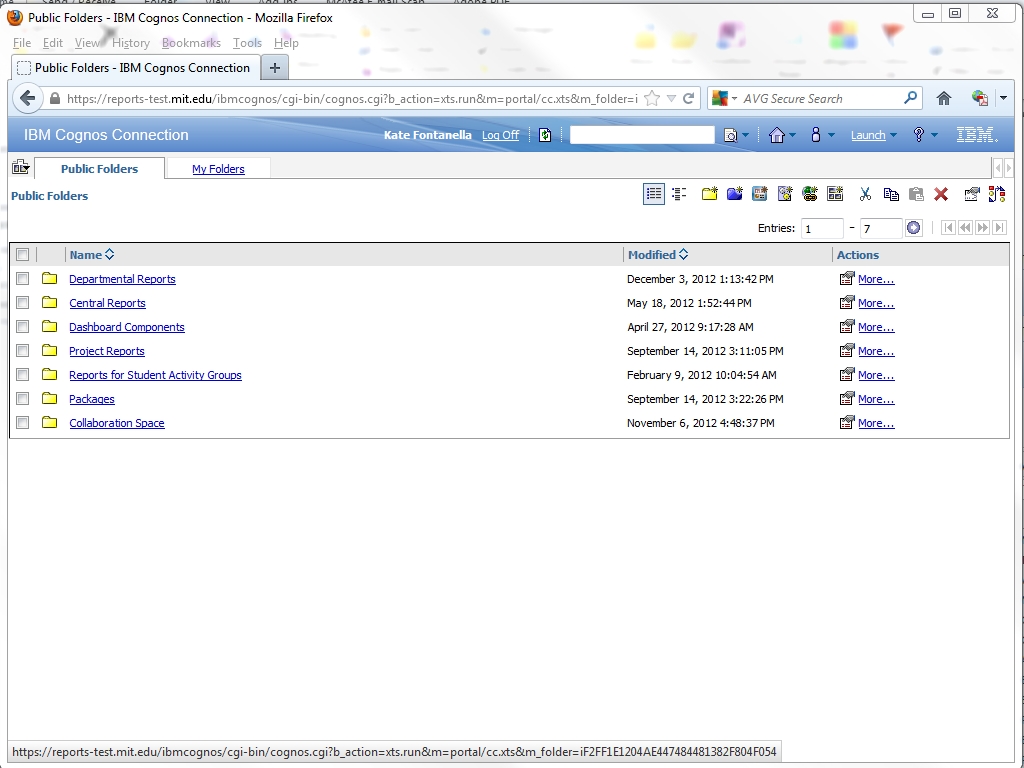Expand the Help question mark dropdown
The height and width of the screenshot is (768, 1024).
pyautogui.click(x=934, y=135)
